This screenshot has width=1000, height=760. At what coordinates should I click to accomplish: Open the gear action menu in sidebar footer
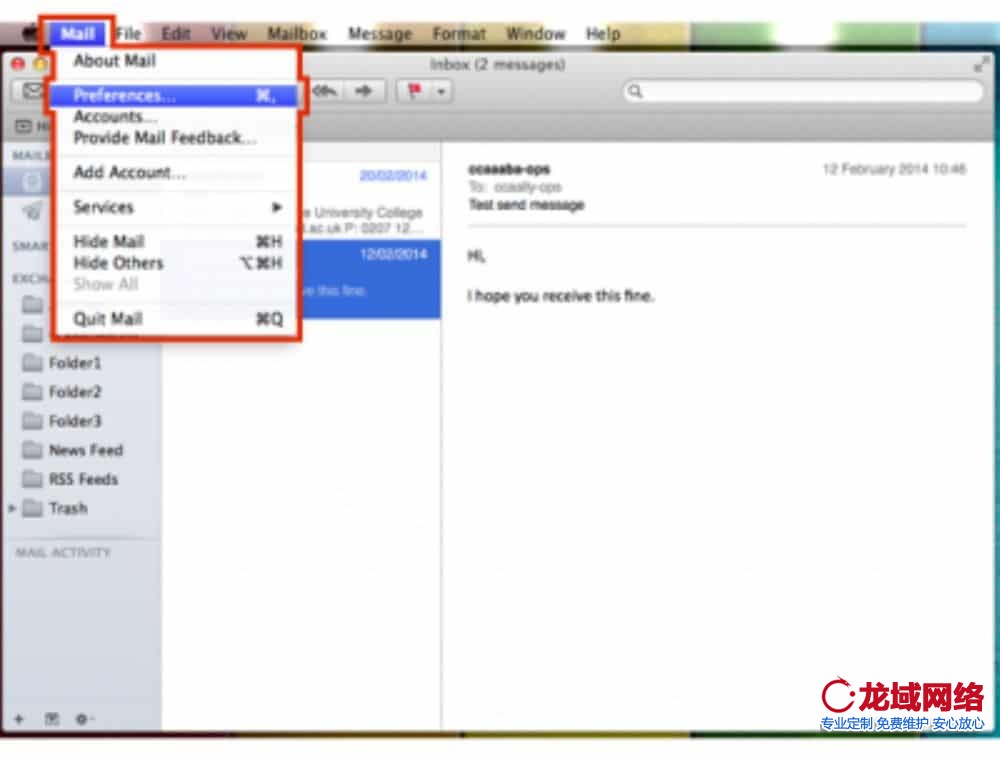click(83, 718)
